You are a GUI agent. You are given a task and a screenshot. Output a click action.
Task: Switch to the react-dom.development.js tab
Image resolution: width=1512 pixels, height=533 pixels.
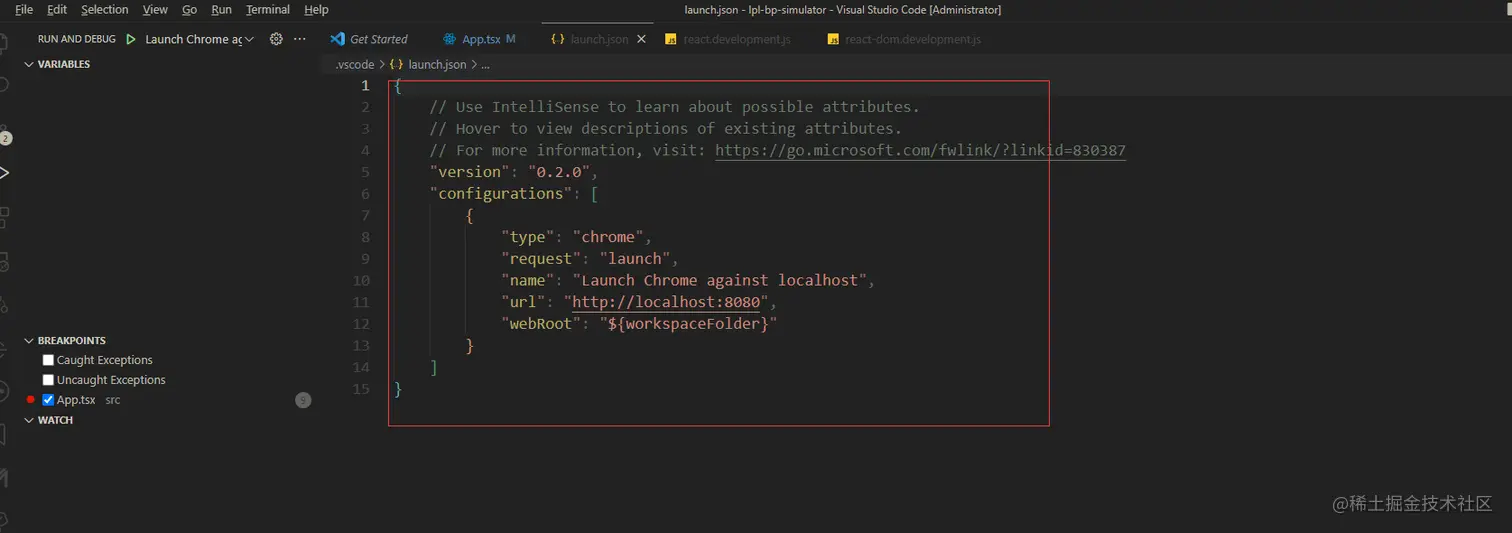click(904, 39)
